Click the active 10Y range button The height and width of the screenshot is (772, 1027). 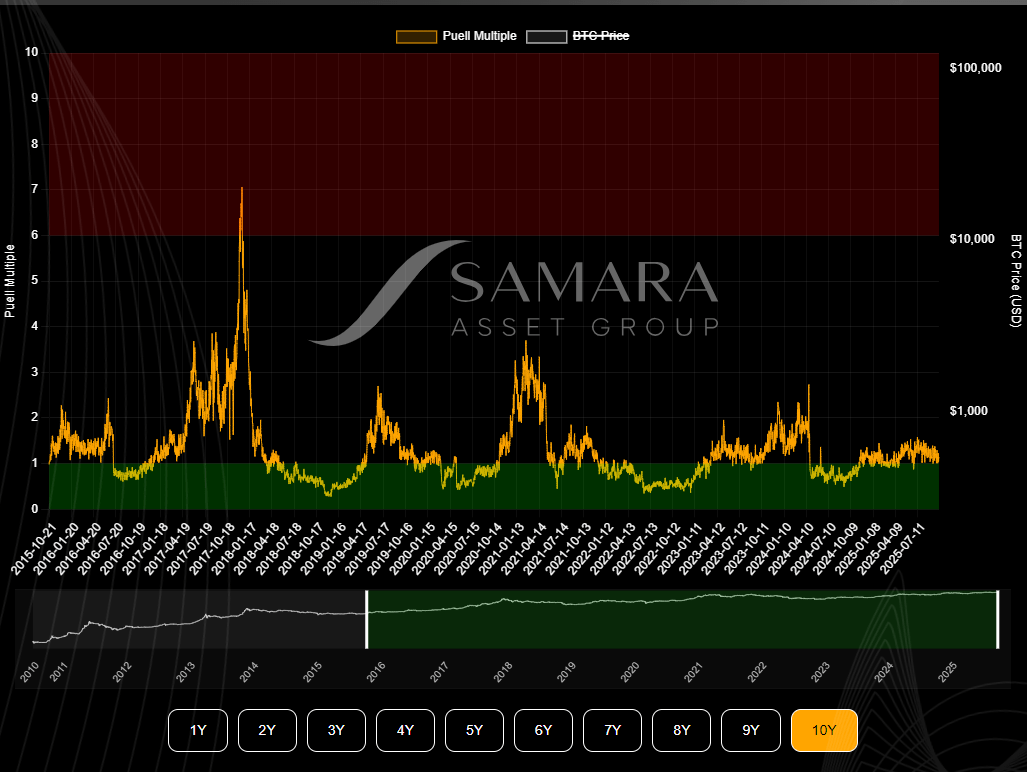click(824, 730)
